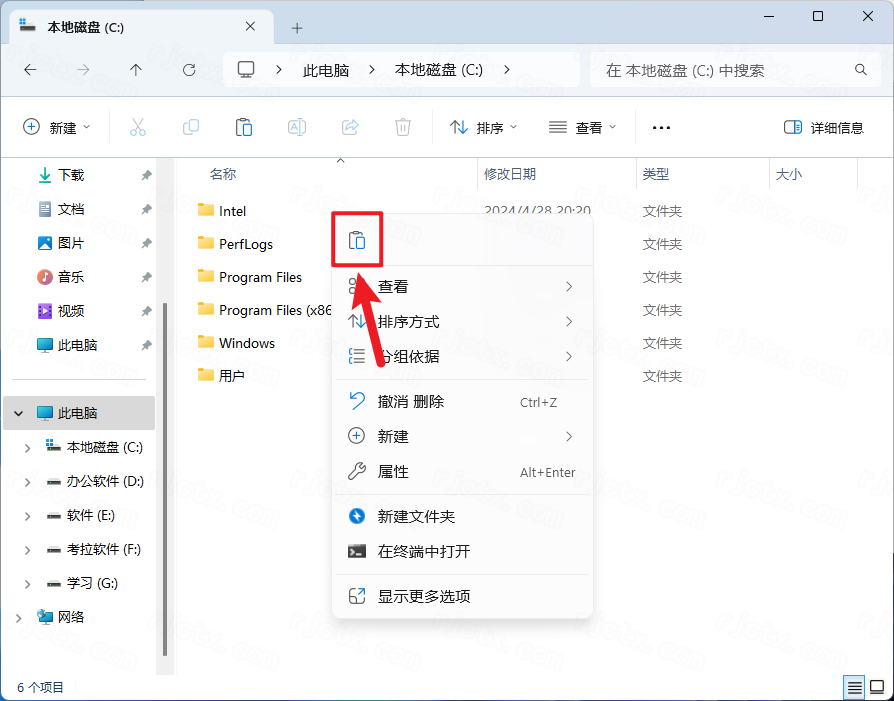This screenshot has height=701, width=894.
Task: Unpin 下载 via its pin icon
Action: [x=147, y=175]
